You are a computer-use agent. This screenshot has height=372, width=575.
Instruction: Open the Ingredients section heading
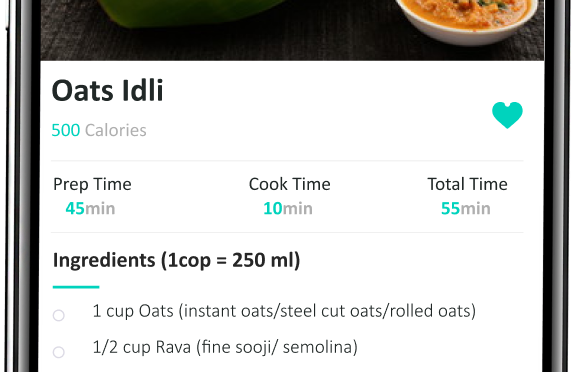[176, 260]
